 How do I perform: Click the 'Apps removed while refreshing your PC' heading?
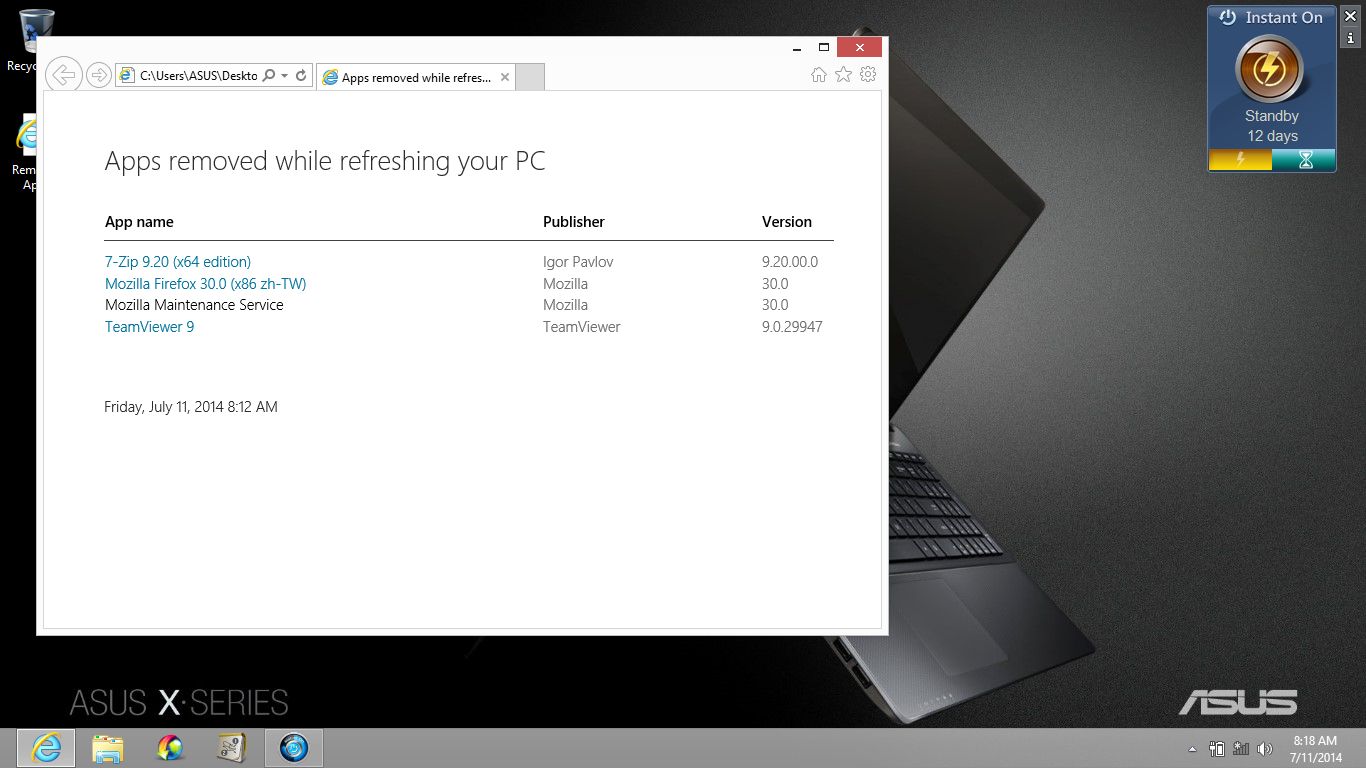325,161
